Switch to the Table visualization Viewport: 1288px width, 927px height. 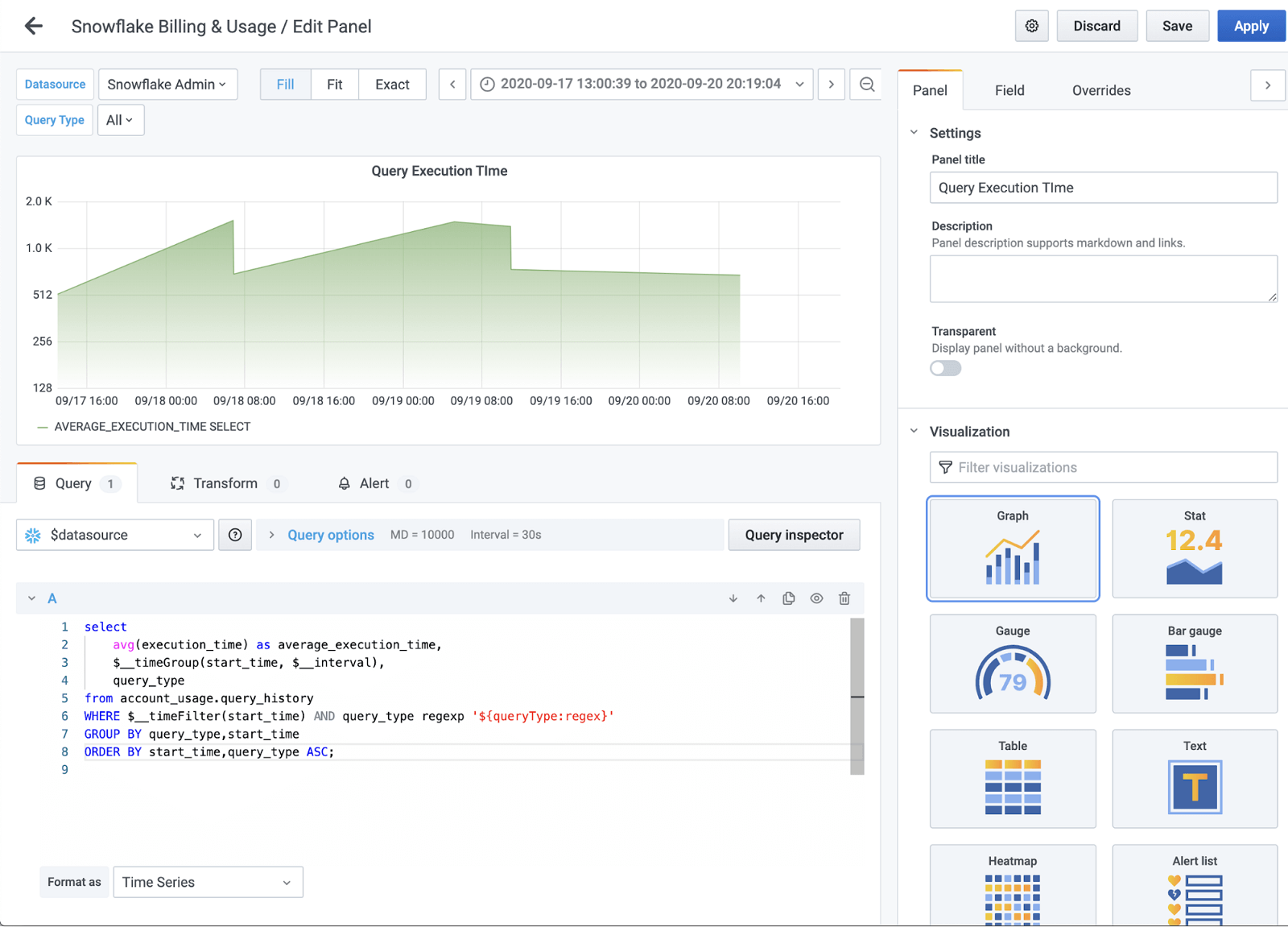1012,778
